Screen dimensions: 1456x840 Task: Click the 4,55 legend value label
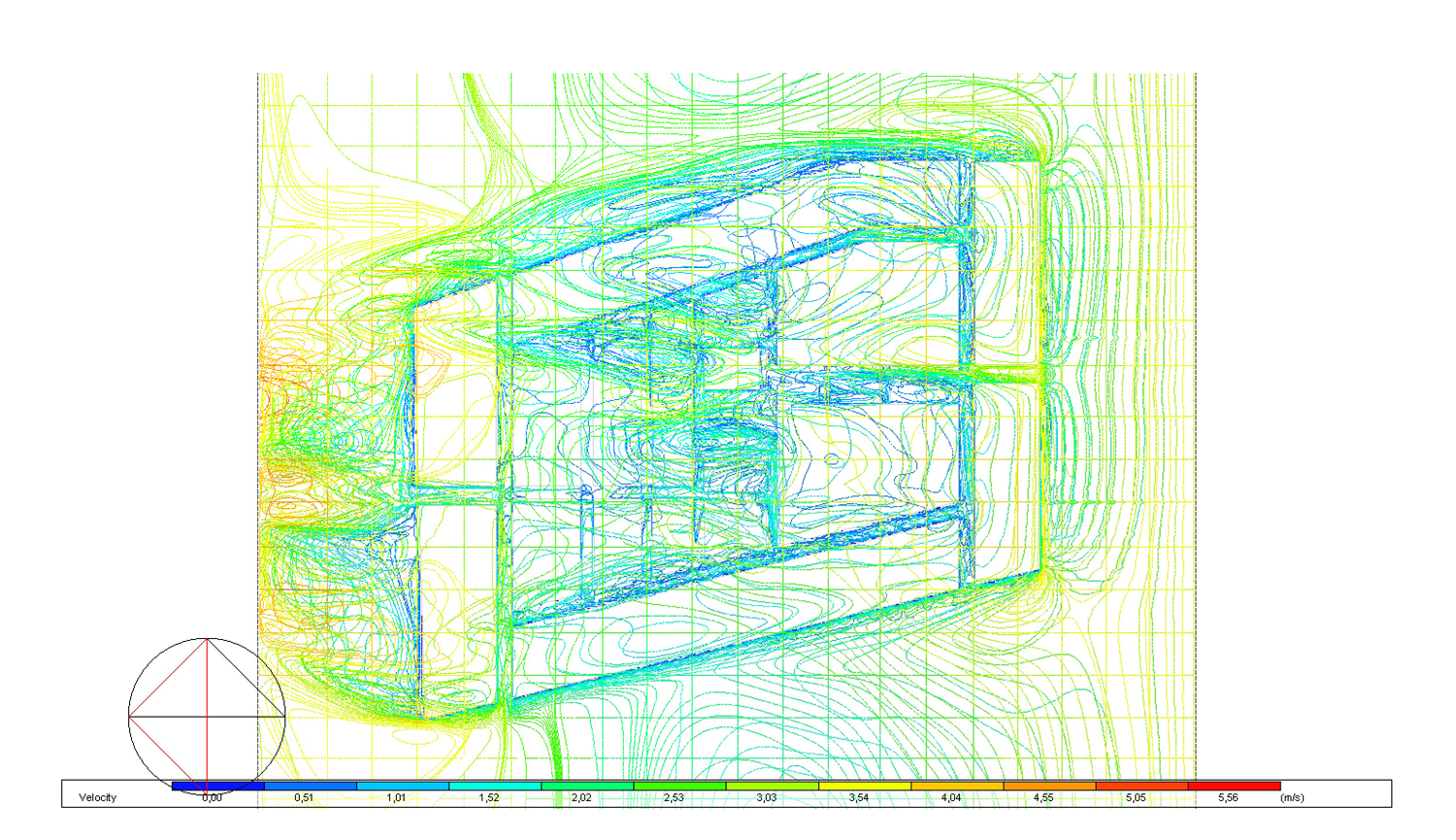1043,797
